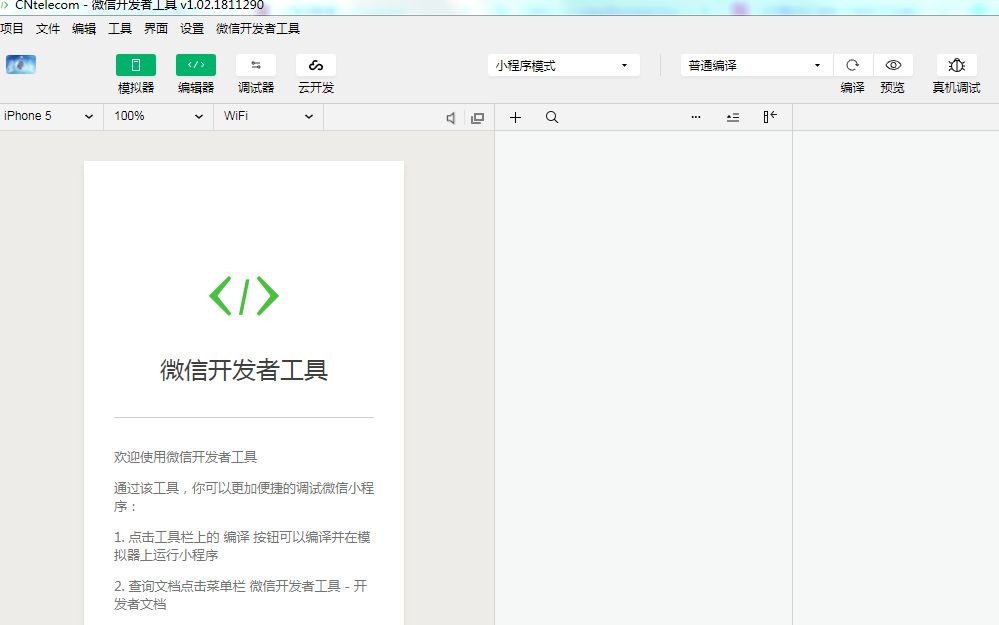Open the iPhone 5 device dropdown
Screen dimensions: 999x625
pos(50,117)
